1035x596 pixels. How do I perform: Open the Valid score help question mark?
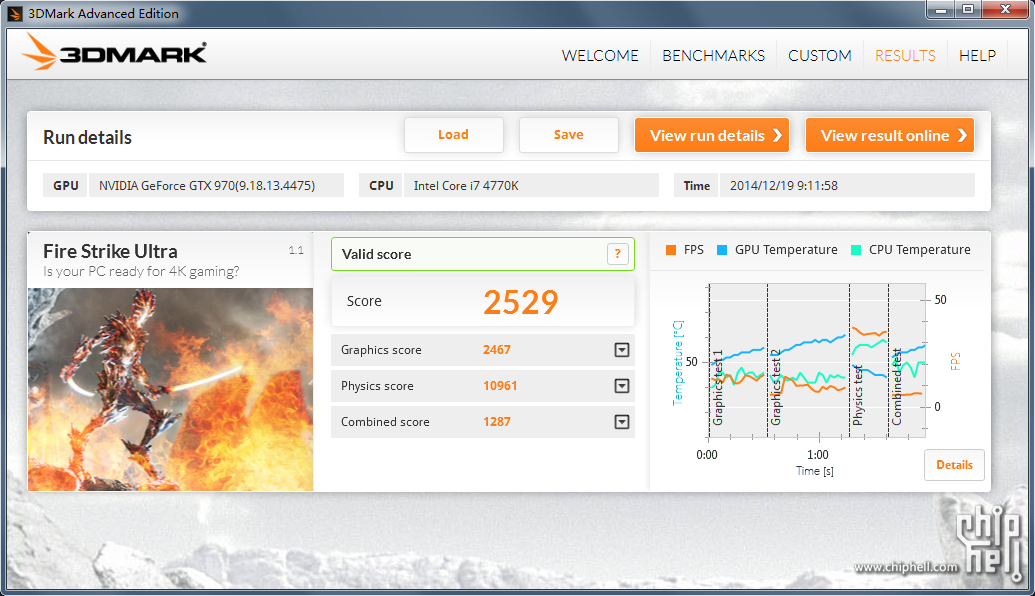617,254
